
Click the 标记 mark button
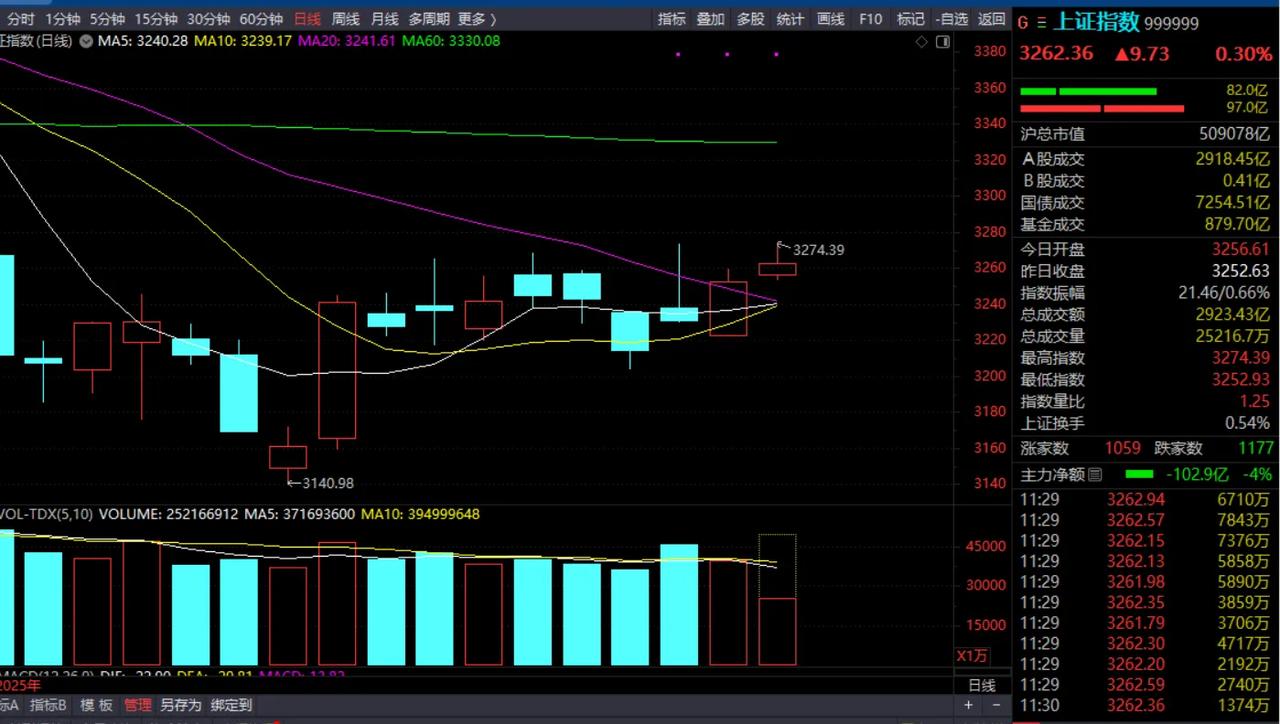910,19
